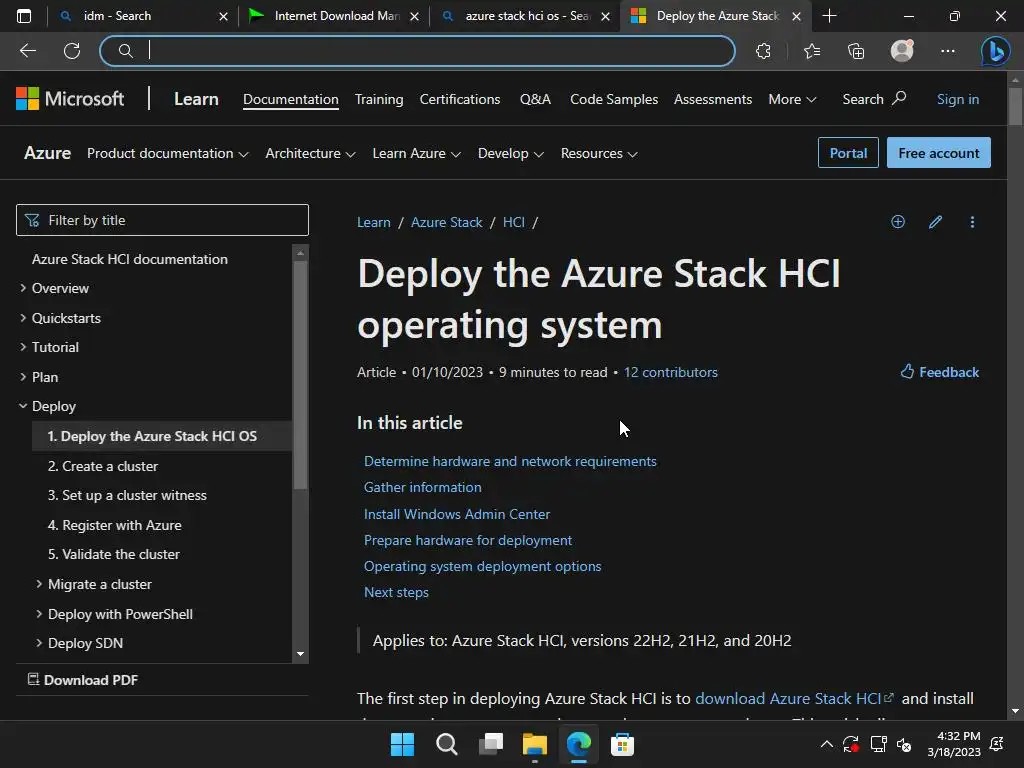The height and width of the screenshot is (768, 1024).
Task: Click the Free account button
Action: [x=938, y=153]
